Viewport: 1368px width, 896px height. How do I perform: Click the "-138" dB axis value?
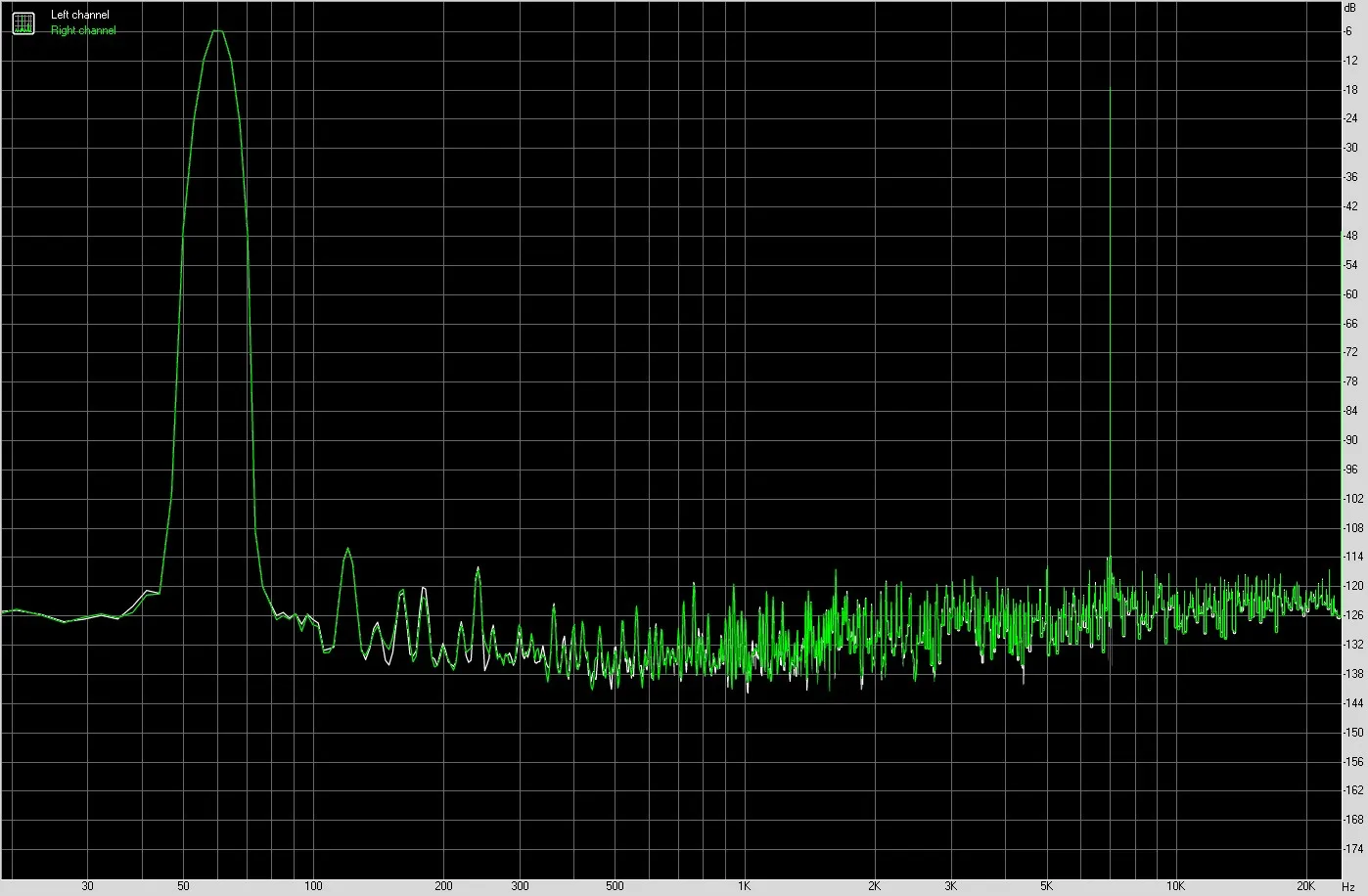tap(1353, 674)
